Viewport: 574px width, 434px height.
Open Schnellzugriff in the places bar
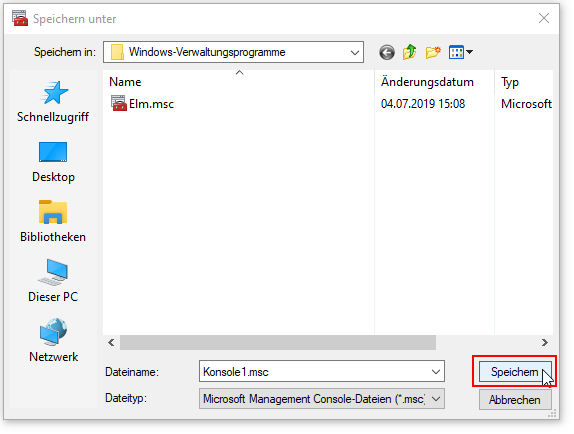pos(53,102)
